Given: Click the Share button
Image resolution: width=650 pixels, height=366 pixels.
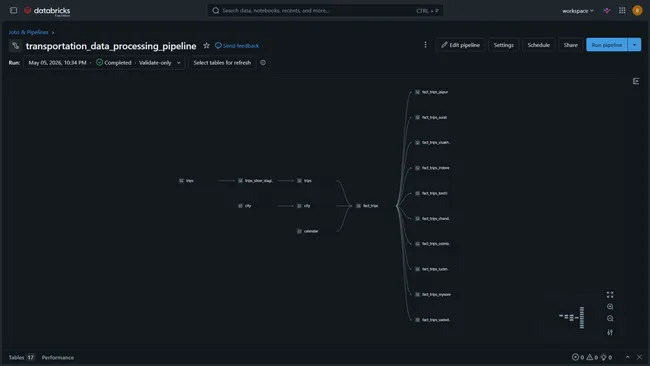Looking at the screenshot, I should (x=570, y=45).
